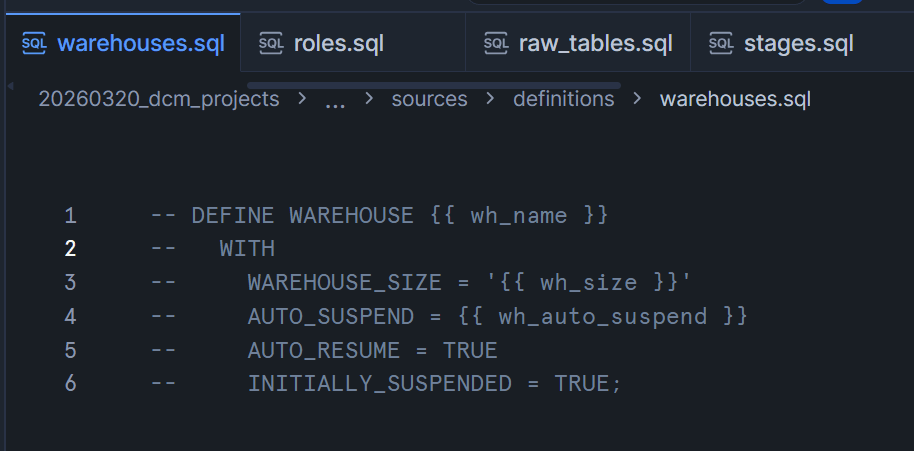Place cursor on the 'WITH' keyword
914x451 pixels.
click(x=247, y=249)
